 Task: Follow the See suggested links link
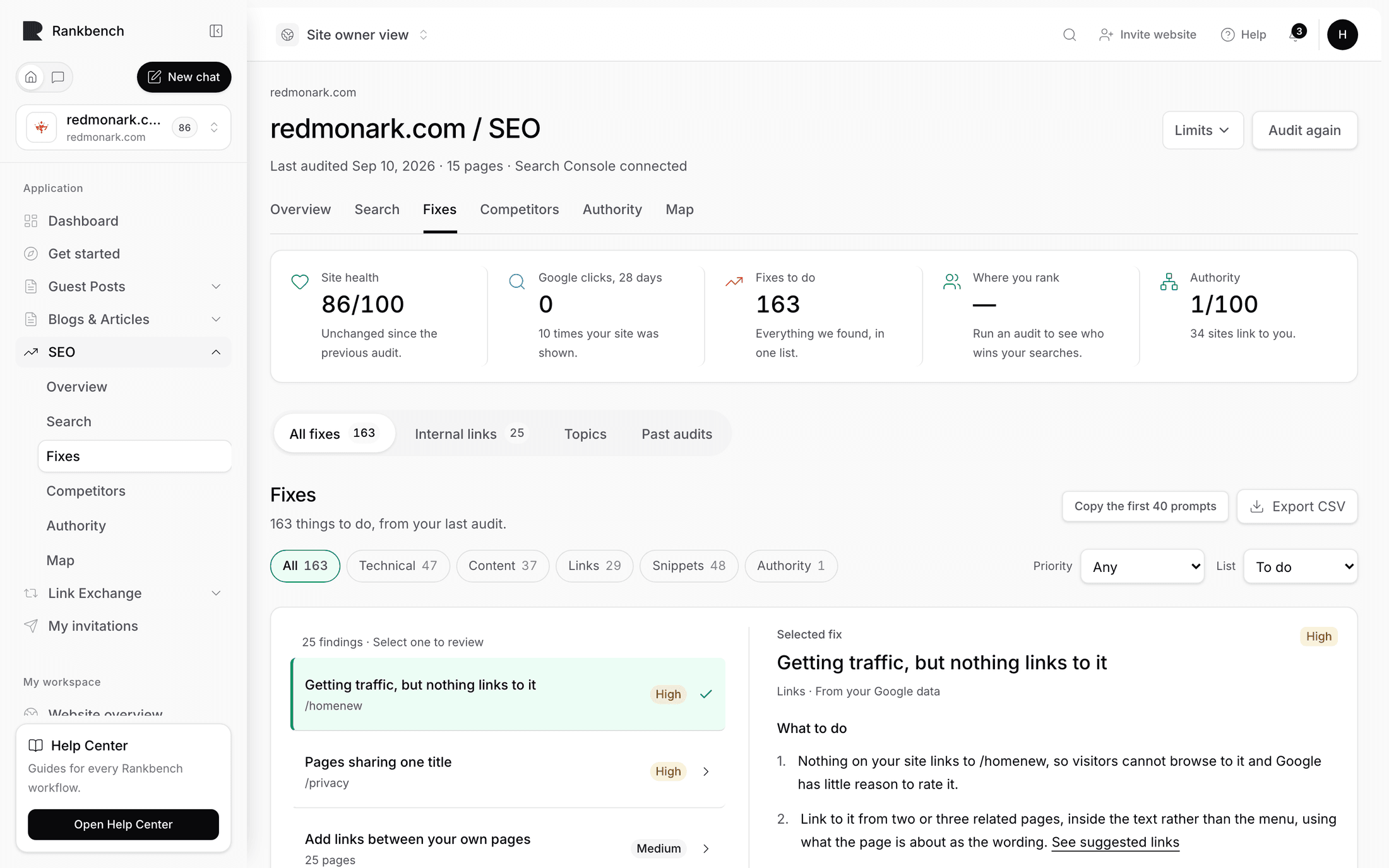[1115, 842]
